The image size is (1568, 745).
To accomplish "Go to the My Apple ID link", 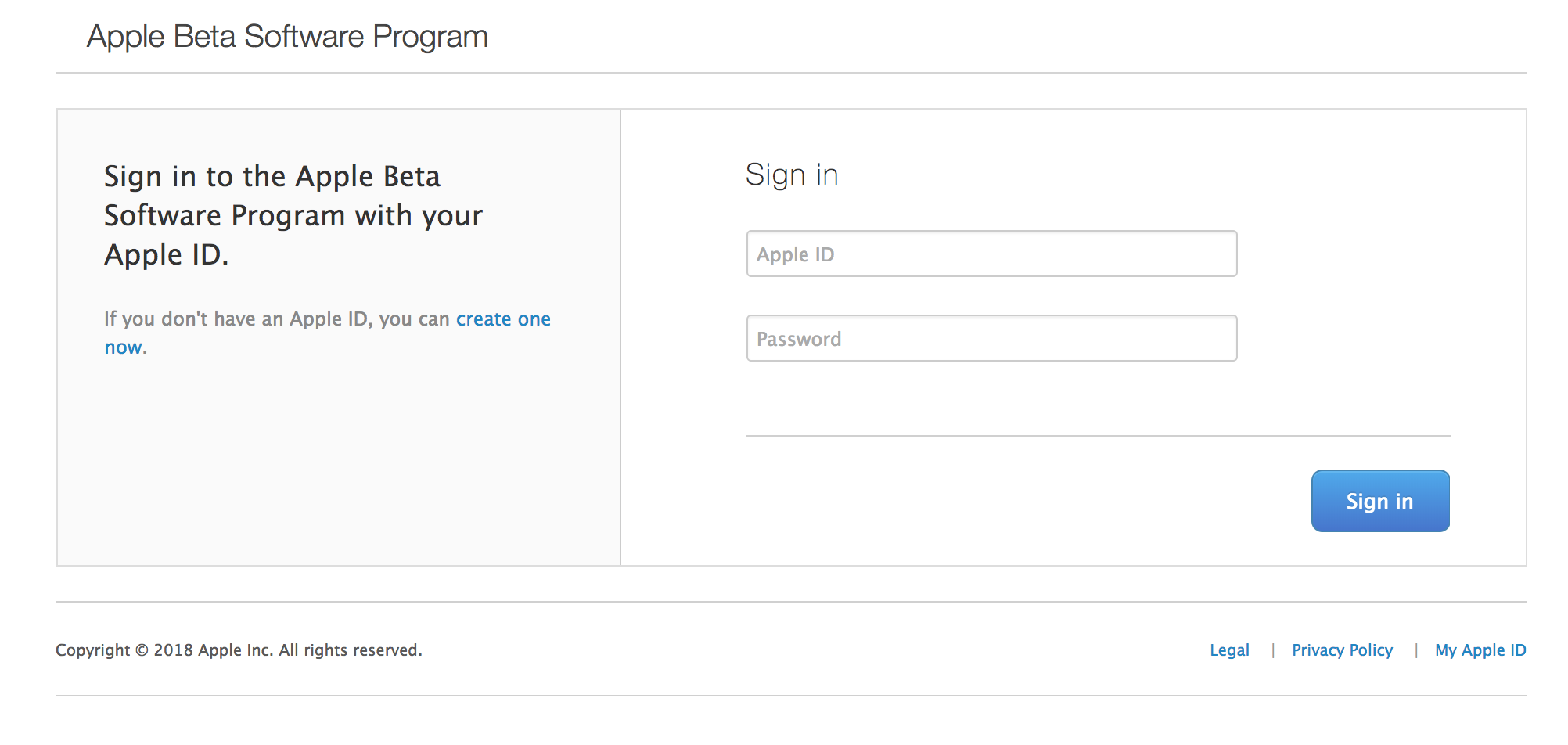I will coord(1480,650).
